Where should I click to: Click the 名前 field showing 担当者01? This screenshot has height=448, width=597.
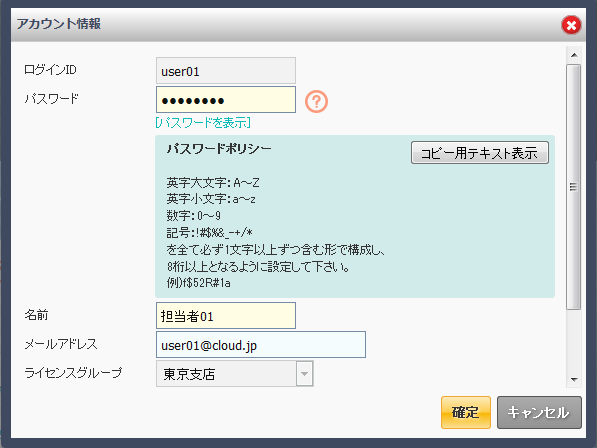click(226, 316)
